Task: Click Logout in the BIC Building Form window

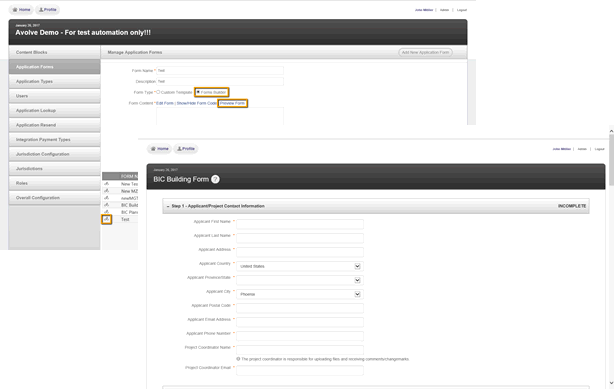Action: [x=600, y=149]
